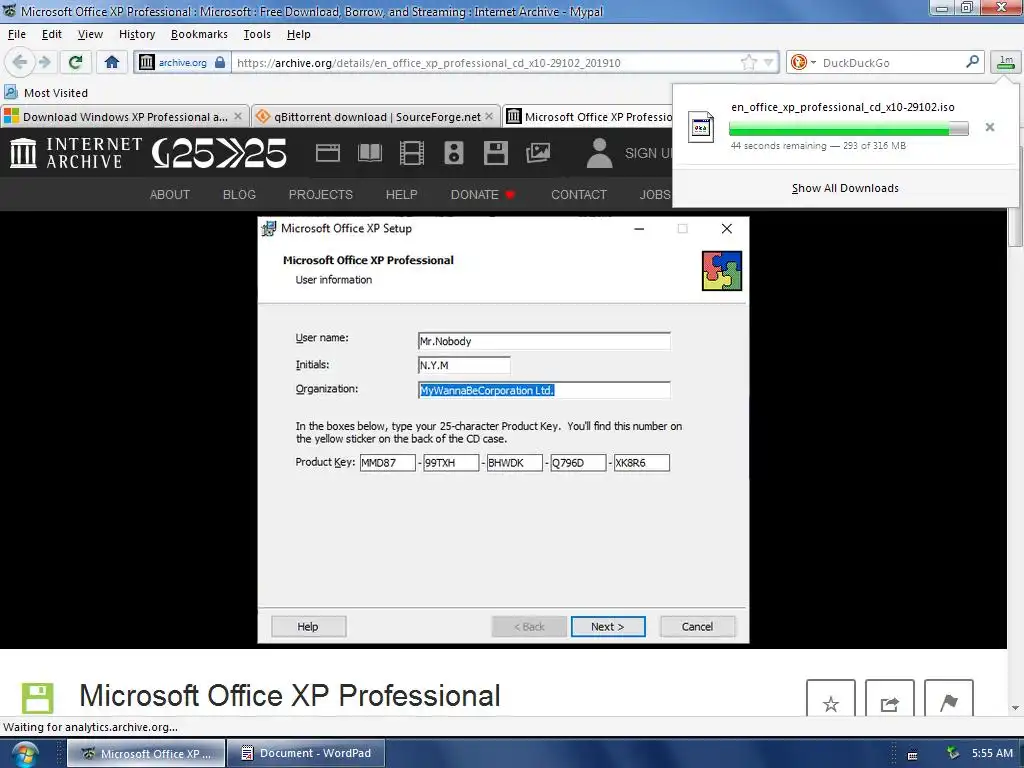Click the CONTACT navigation link
1024x768 pixels.
click(x=579, y=195)
